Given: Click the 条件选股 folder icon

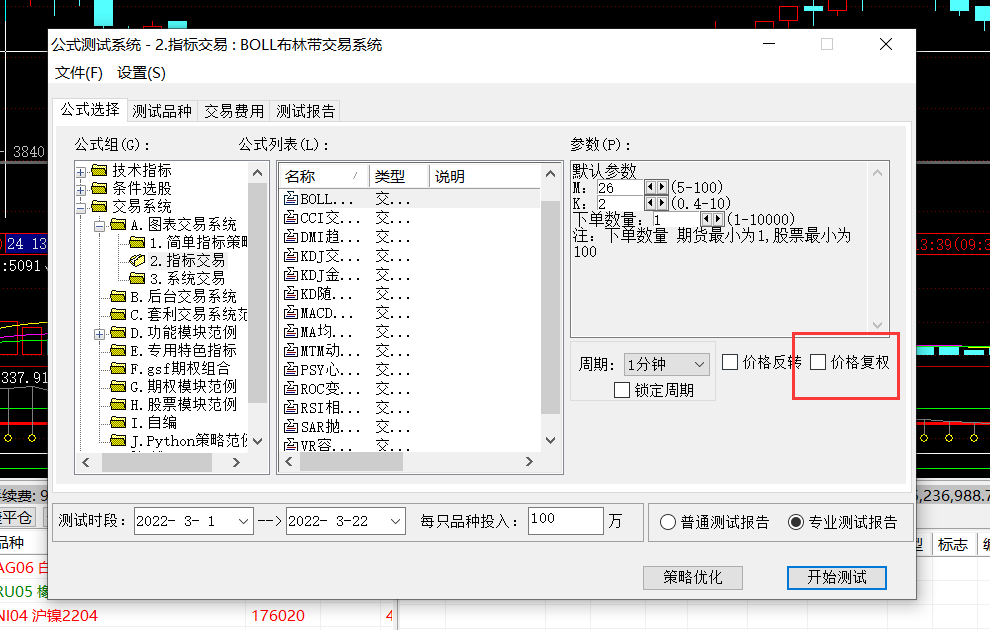Looking at the screenshot, I should tap(99, 189).
